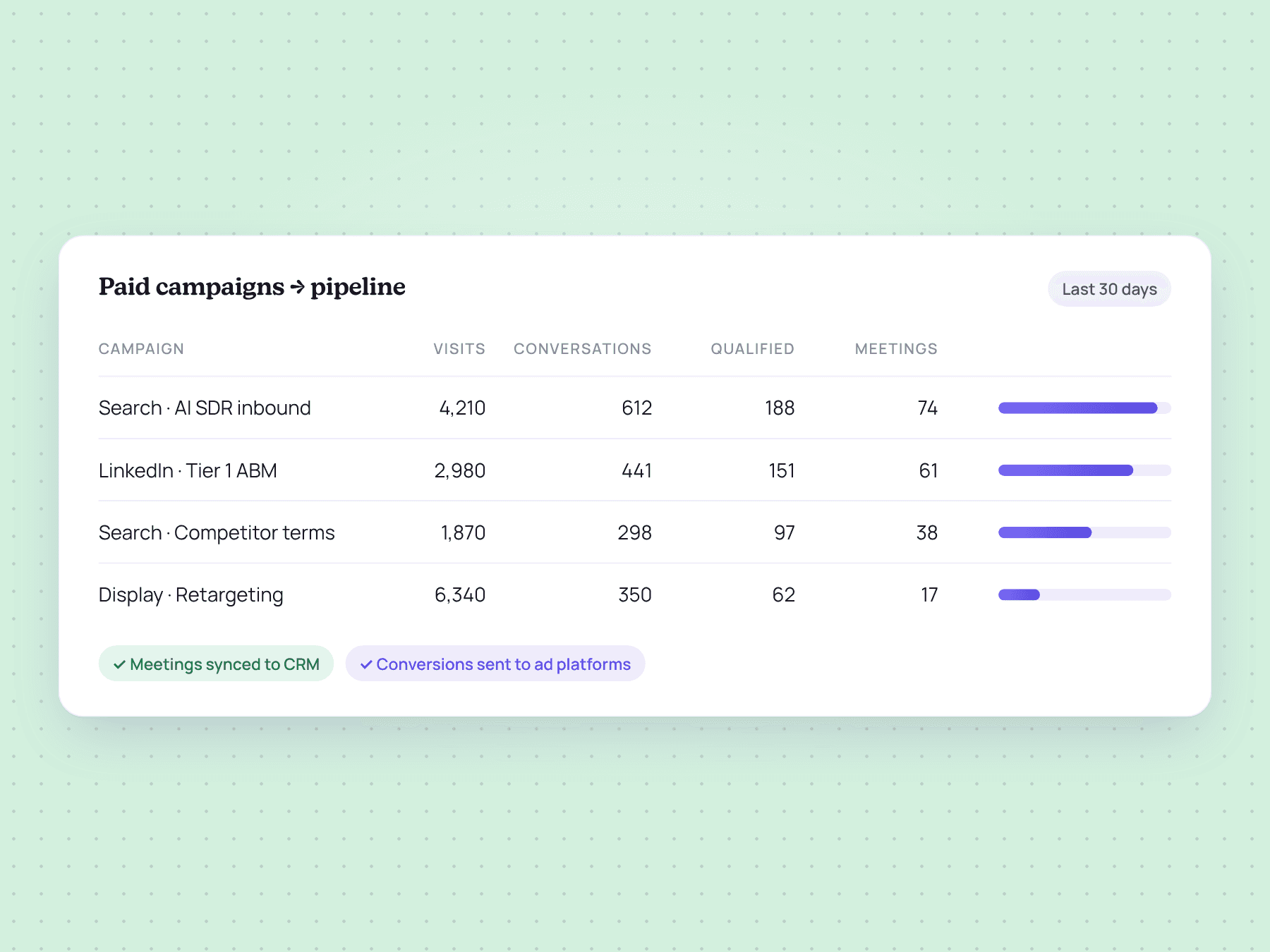
Task: Click the Visits column header
Action: pyautogui.click(x=459, y=349)
